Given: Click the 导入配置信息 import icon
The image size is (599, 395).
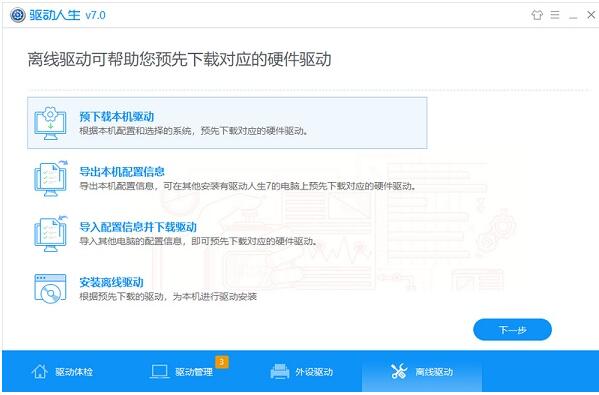Looking at the screenshot, I should [x=50, y=234].
